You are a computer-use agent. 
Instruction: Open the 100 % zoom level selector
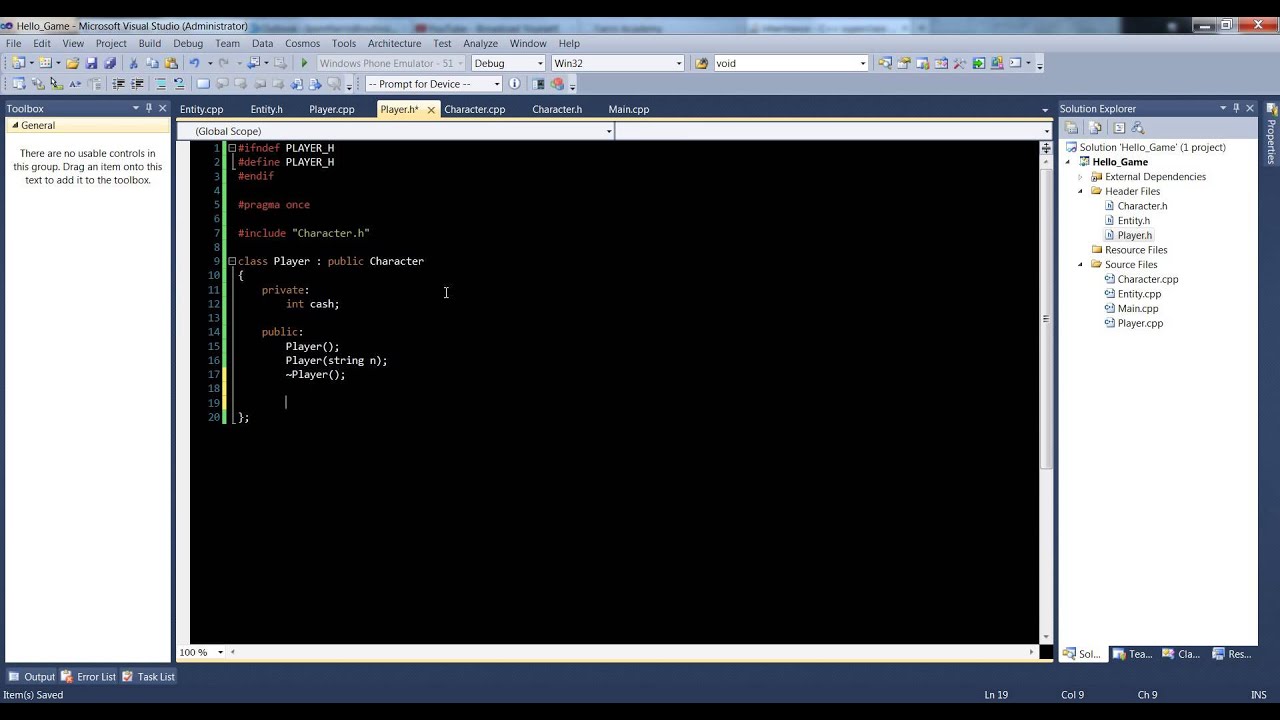coord(203,652)
